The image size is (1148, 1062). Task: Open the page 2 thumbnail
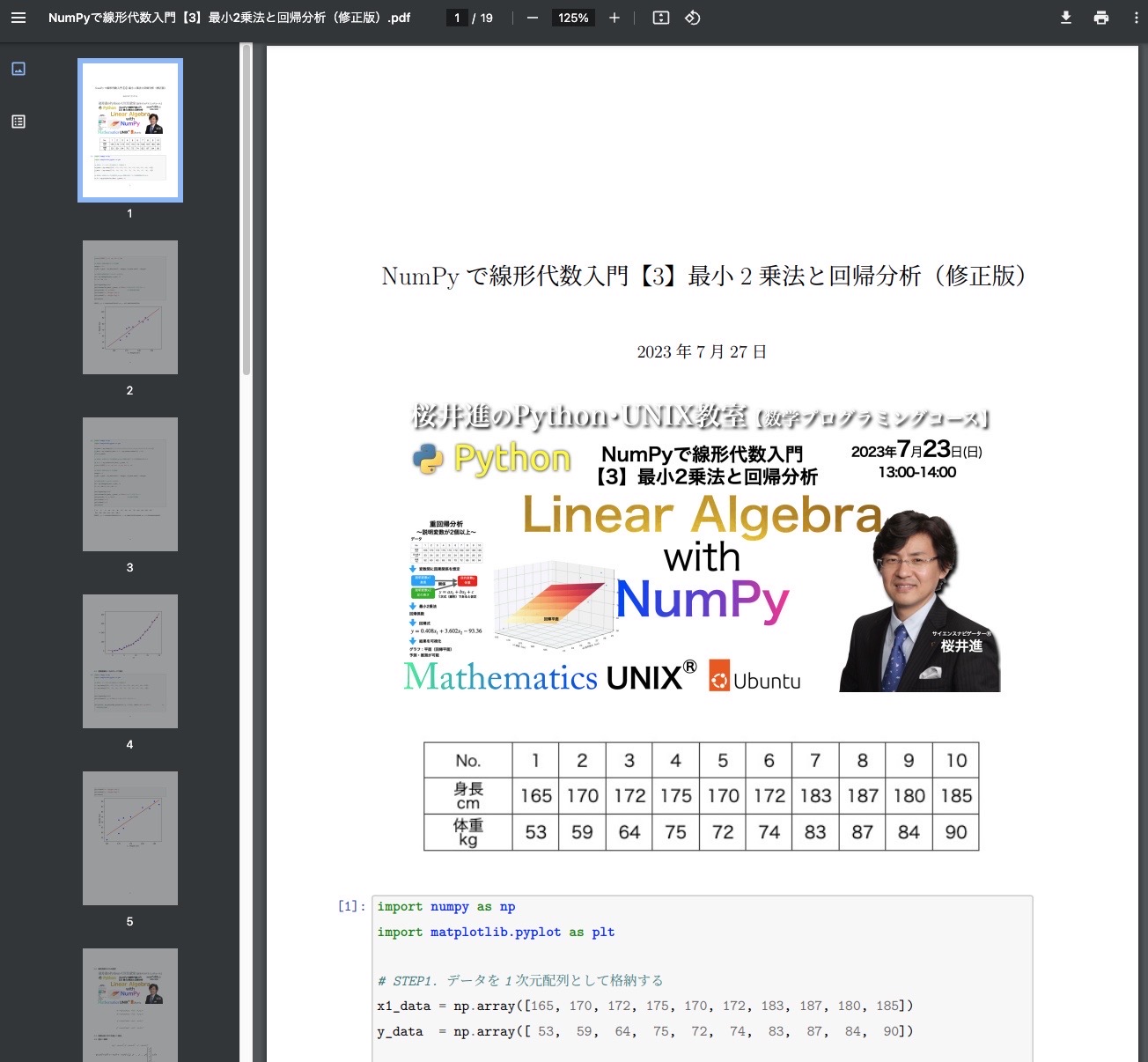(x=130, y=307)
